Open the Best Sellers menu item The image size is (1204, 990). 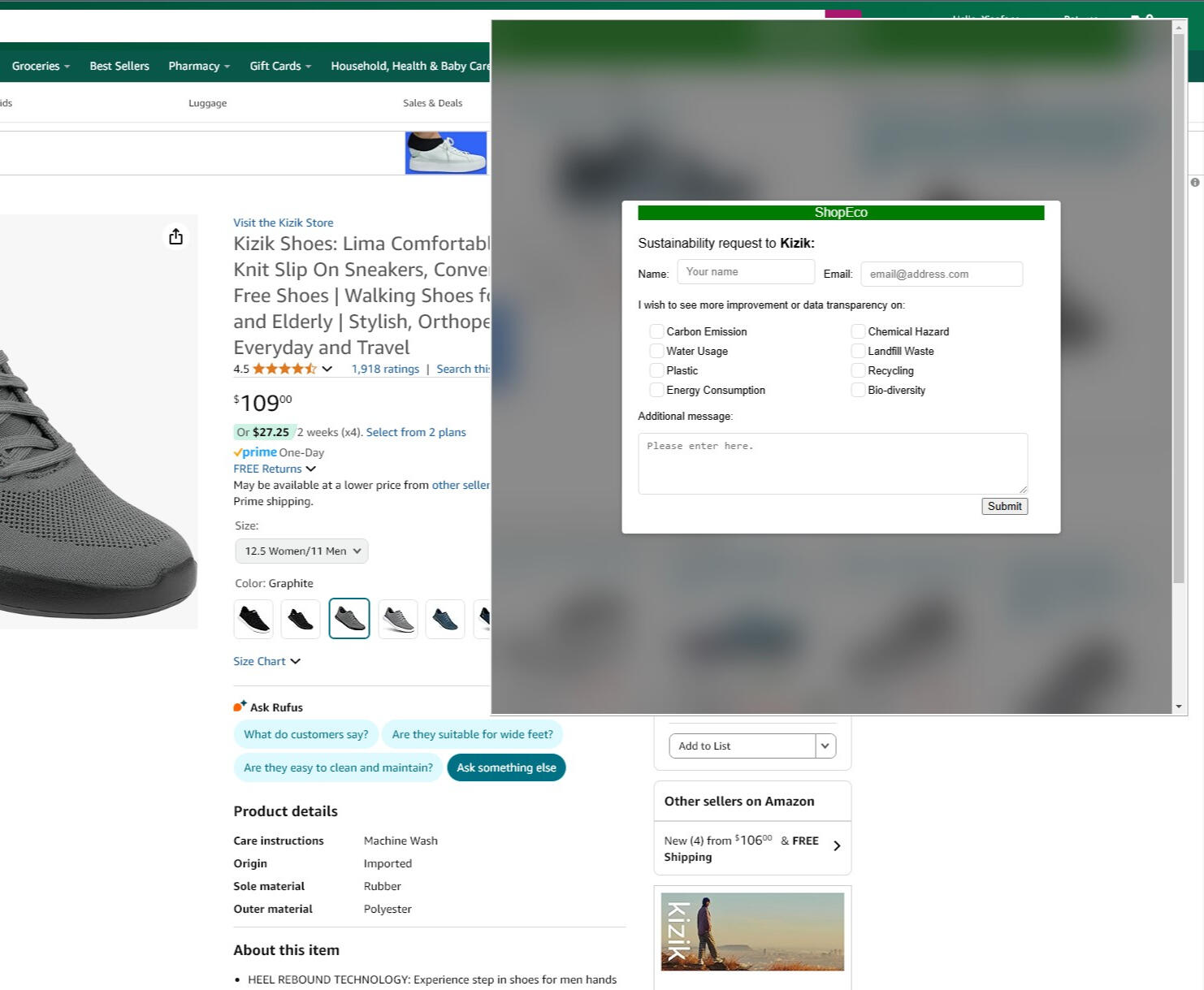click(x=119, y=66)
